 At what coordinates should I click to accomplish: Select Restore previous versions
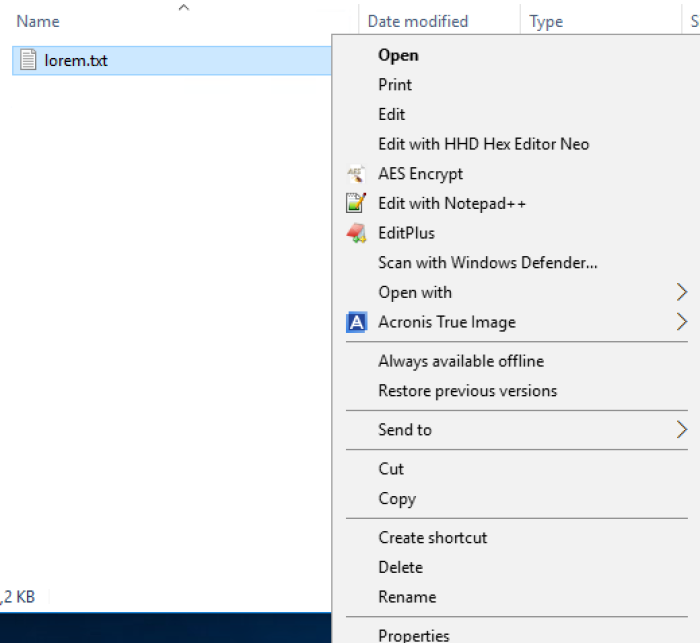(517, 391)
